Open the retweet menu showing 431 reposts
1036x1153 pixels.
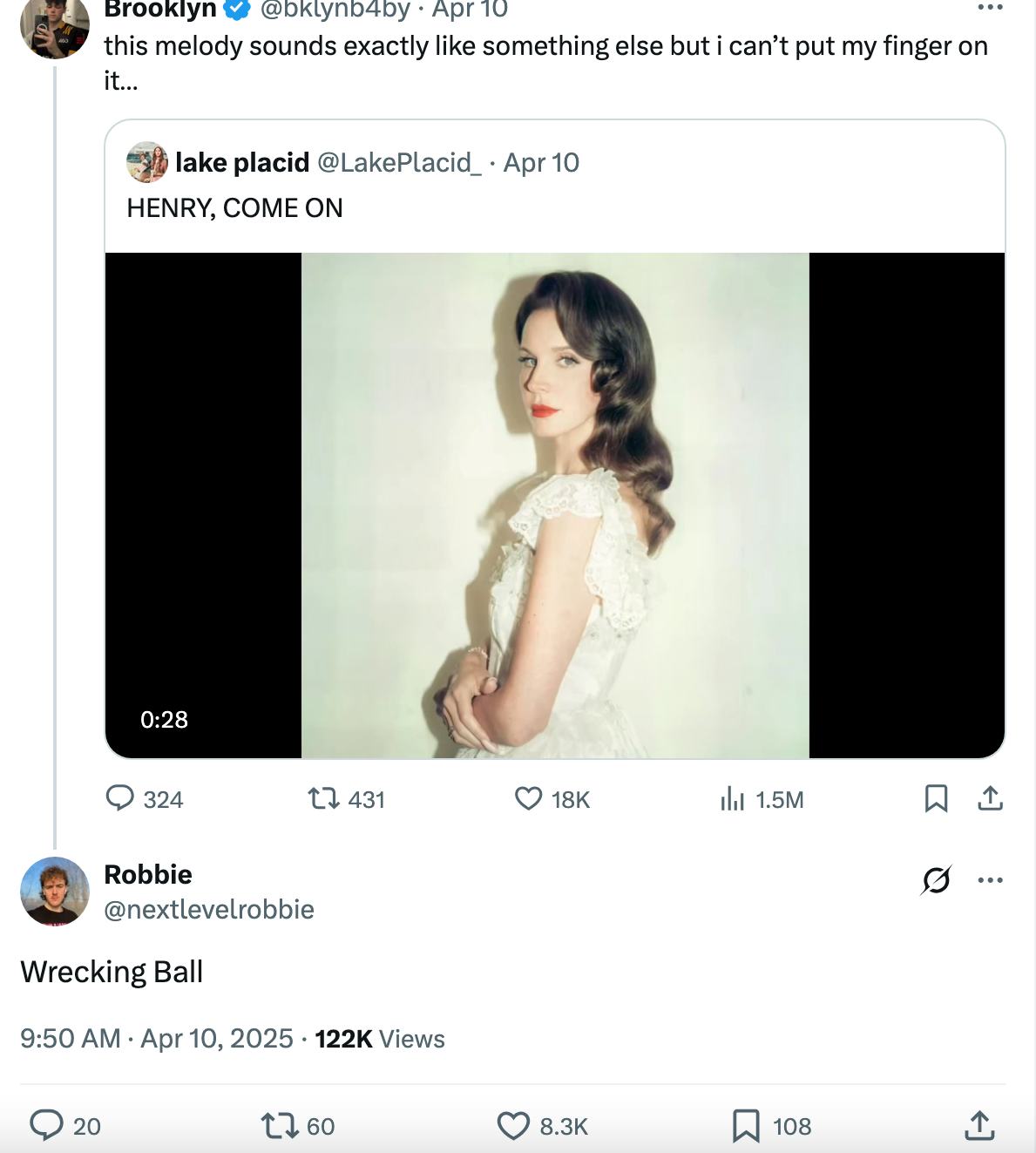pyautogui.click(x=329, y=799)
